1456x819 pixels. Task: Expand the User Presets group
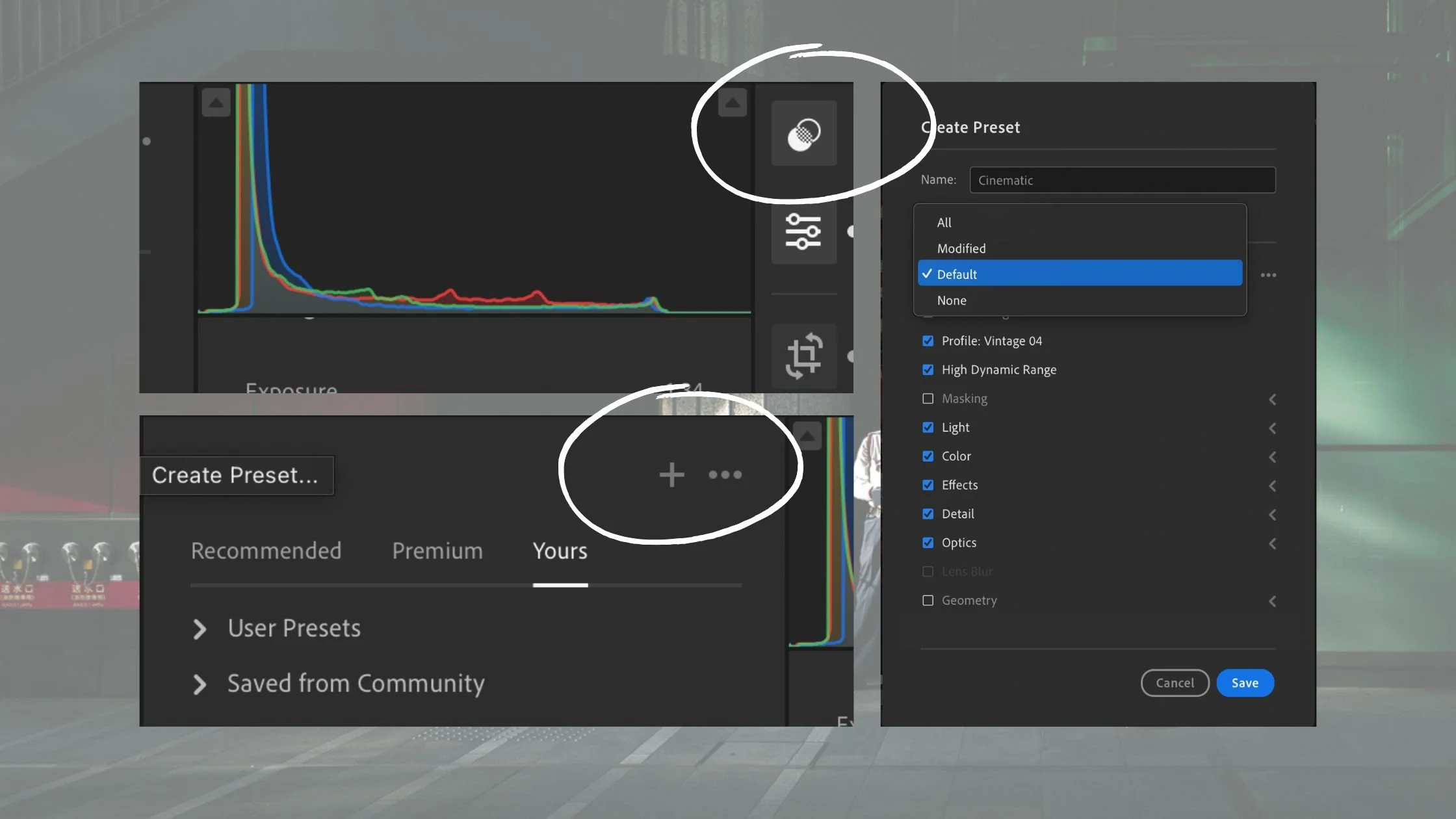click(199, 628)
